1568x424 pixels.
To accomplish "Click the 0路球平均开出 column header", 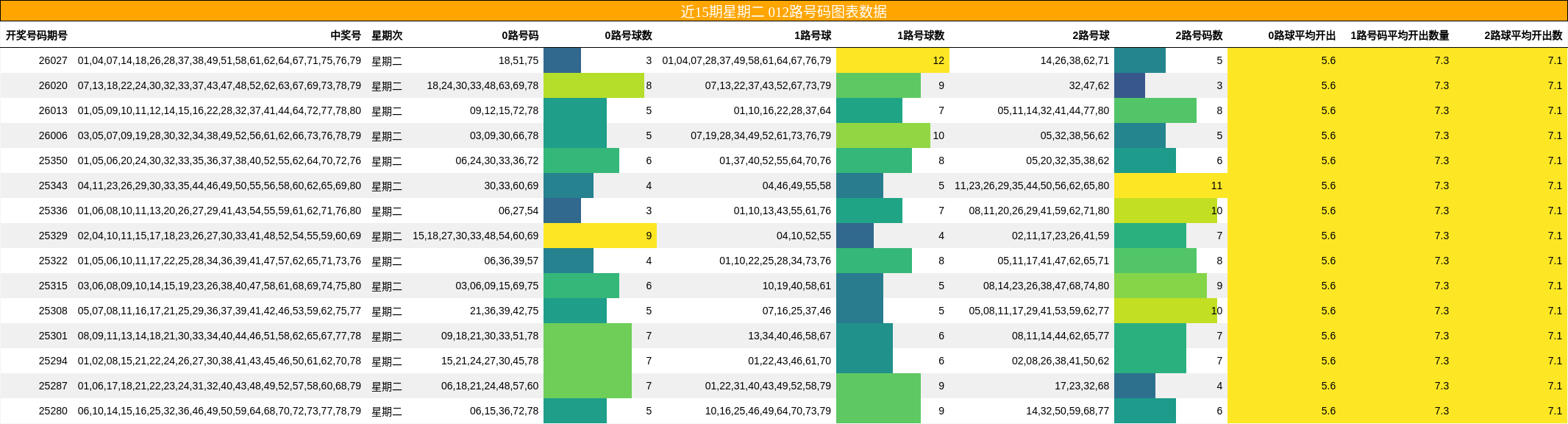I will pos(1302,35).
